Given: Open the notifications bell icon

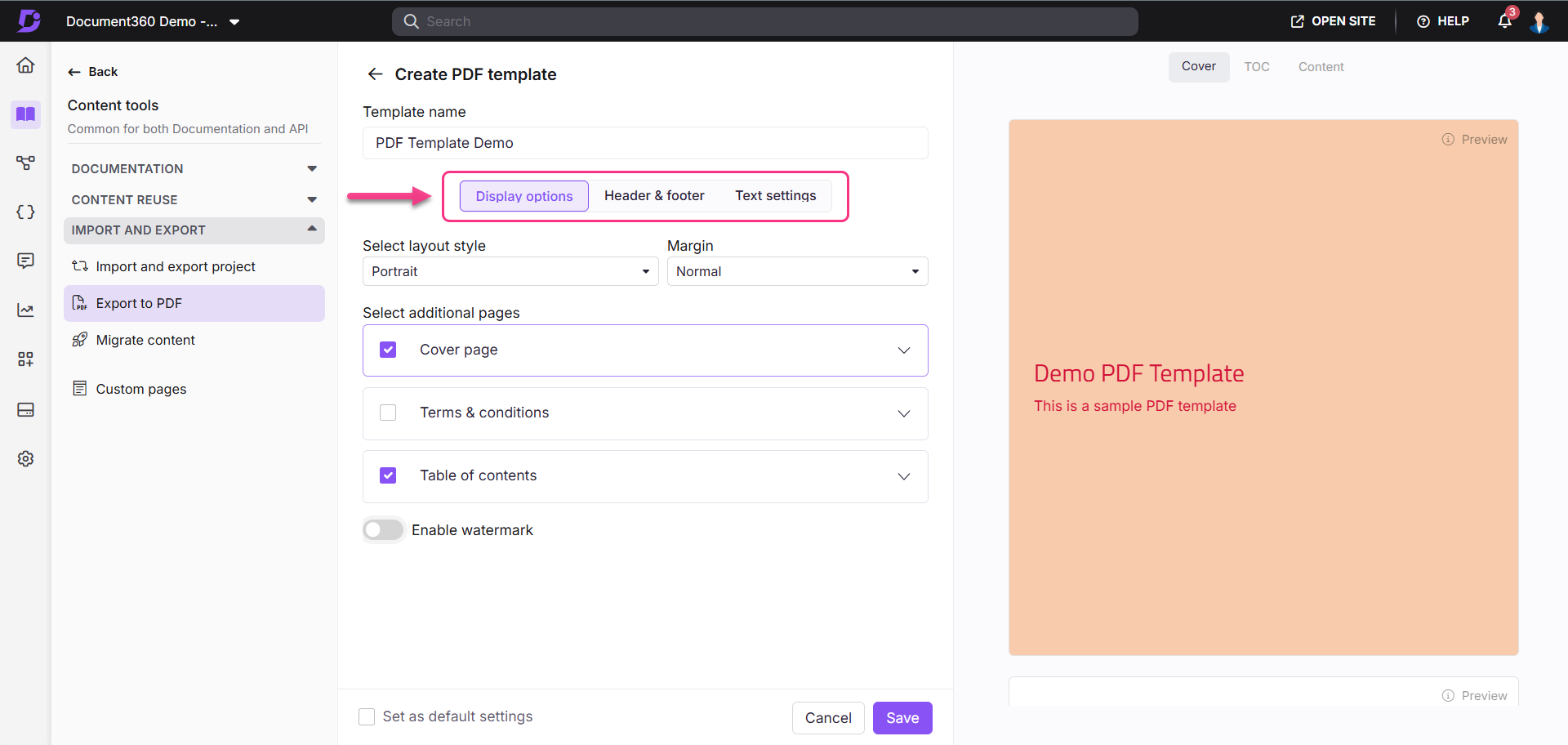Looking at the screenshot, I should pos(1504,21).
